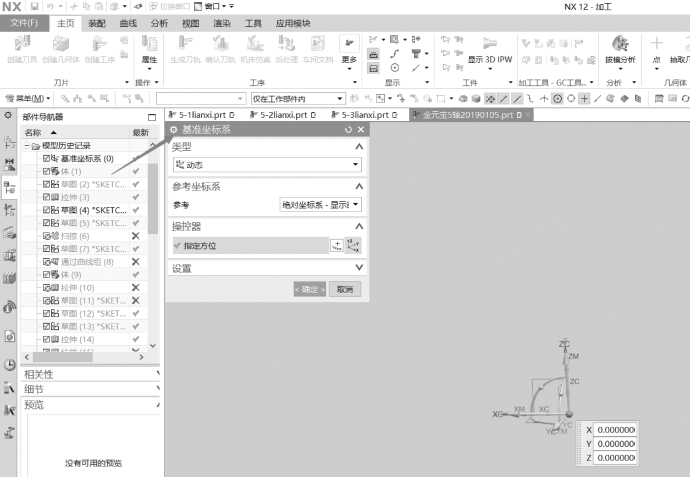
Task: Open the 文件(F) menu
Action: (x=24, y=23)
